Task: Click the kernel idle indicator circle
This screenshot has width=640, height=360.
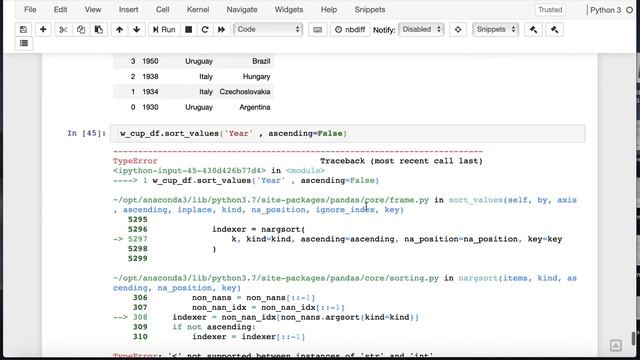Action: pos(629,10)
